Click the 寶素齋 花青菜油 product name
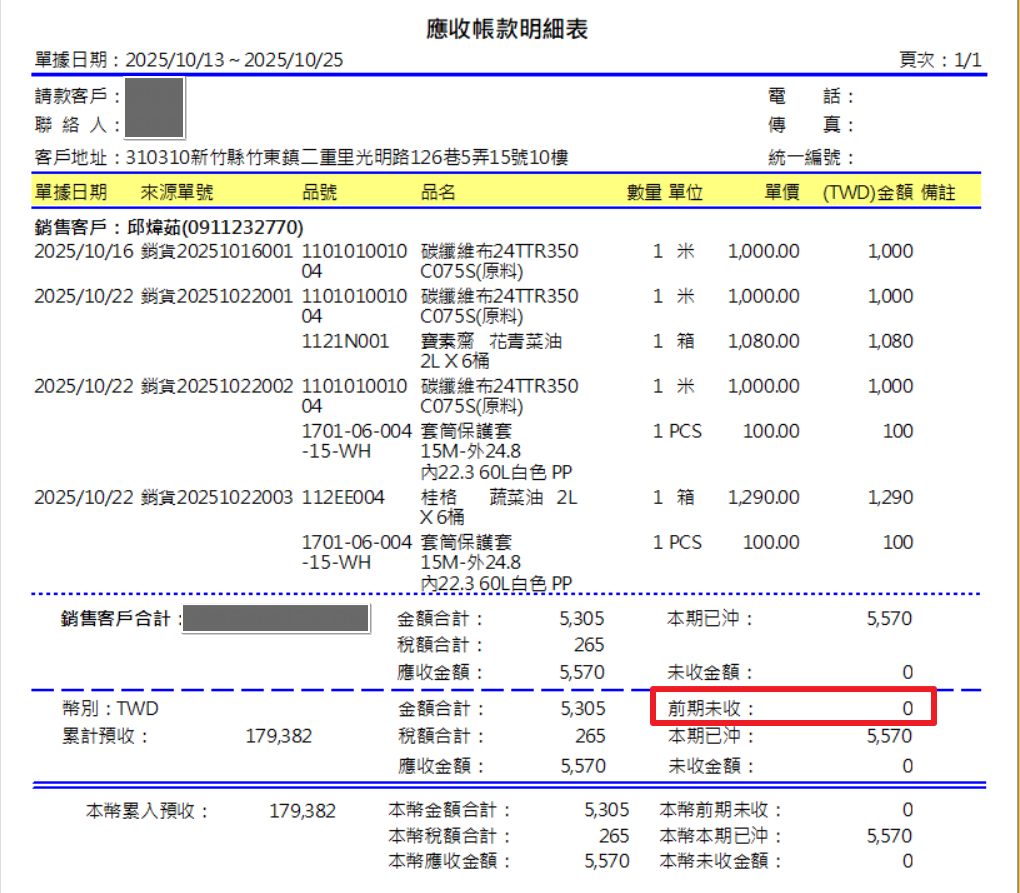 pos(491,341)
